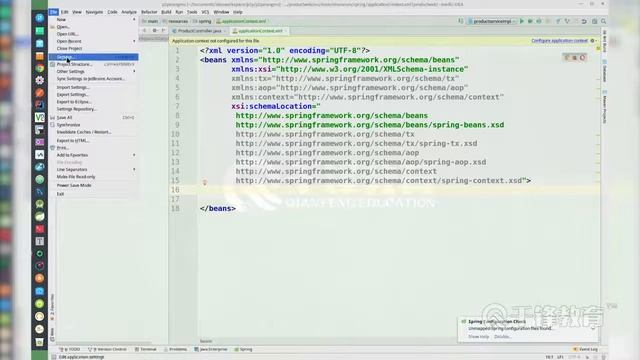This screenshot has width=640, height=360.
Task: Click the orange icon in the line 15 gutter
Action: point(205,182)
